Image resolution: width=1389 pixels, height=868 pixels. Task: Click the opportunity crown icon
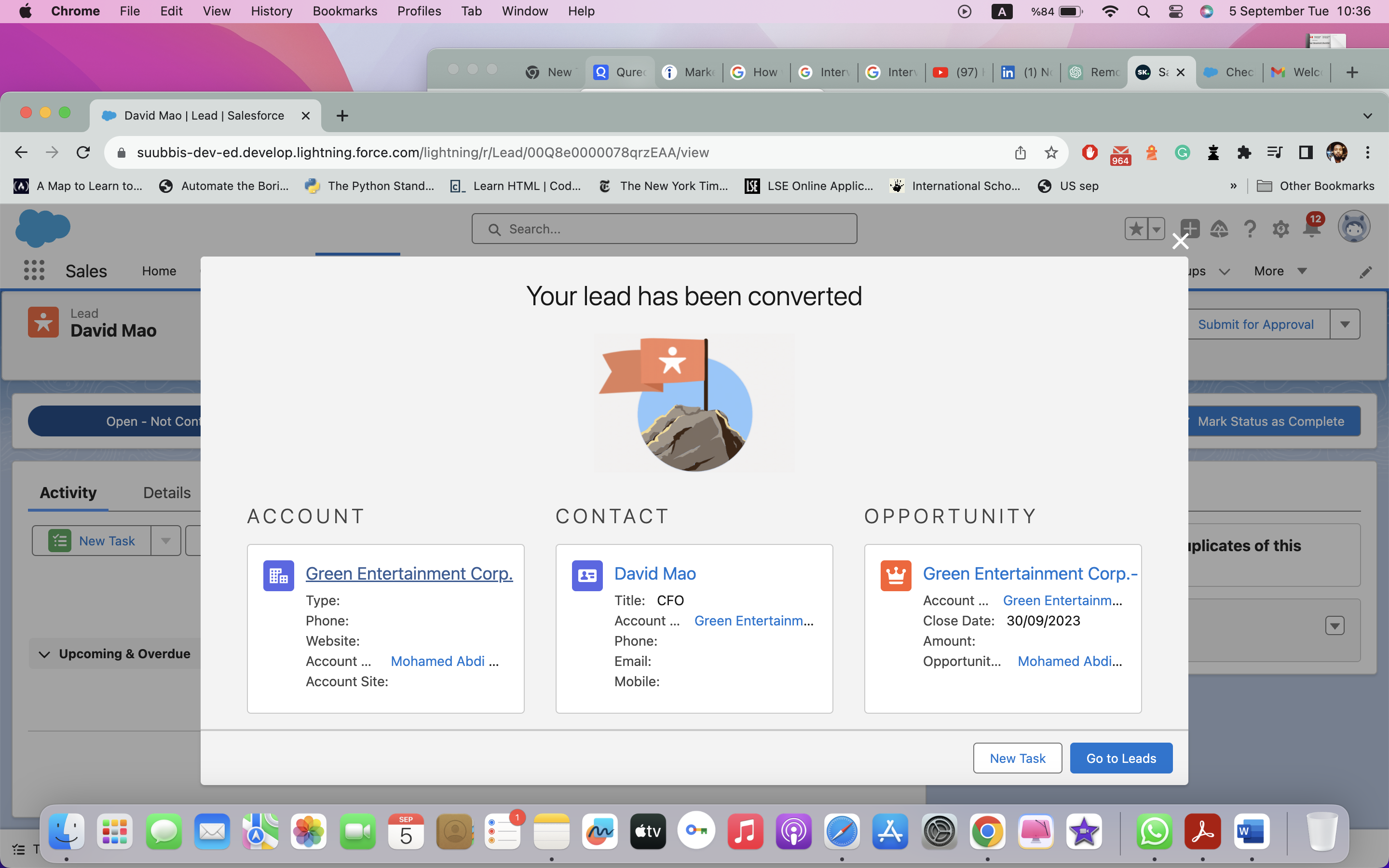896,575
